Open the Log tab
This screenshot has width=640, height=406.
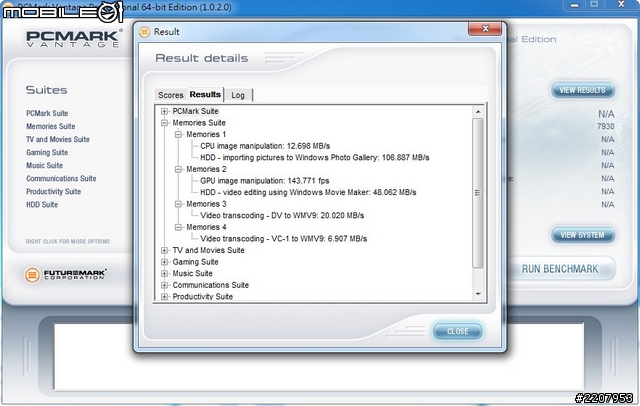coord(238,95)
